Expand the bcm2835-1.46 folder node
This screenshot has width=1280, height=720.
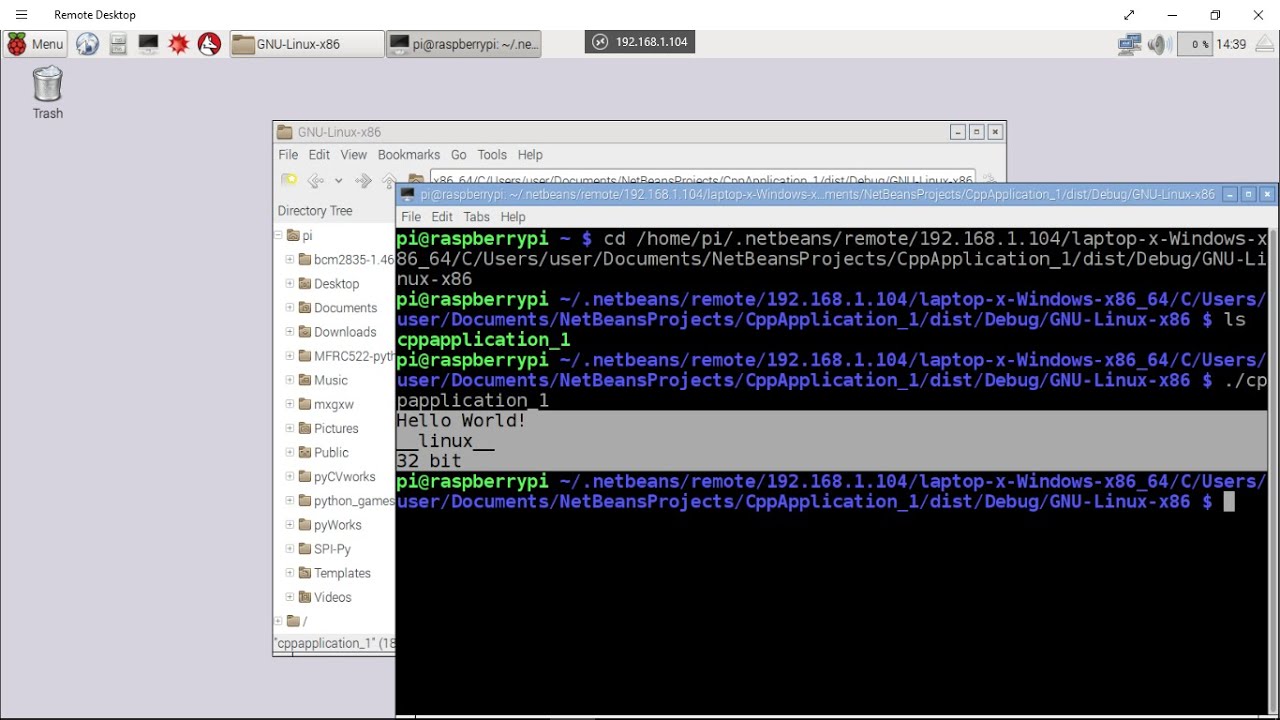point(290,259)
